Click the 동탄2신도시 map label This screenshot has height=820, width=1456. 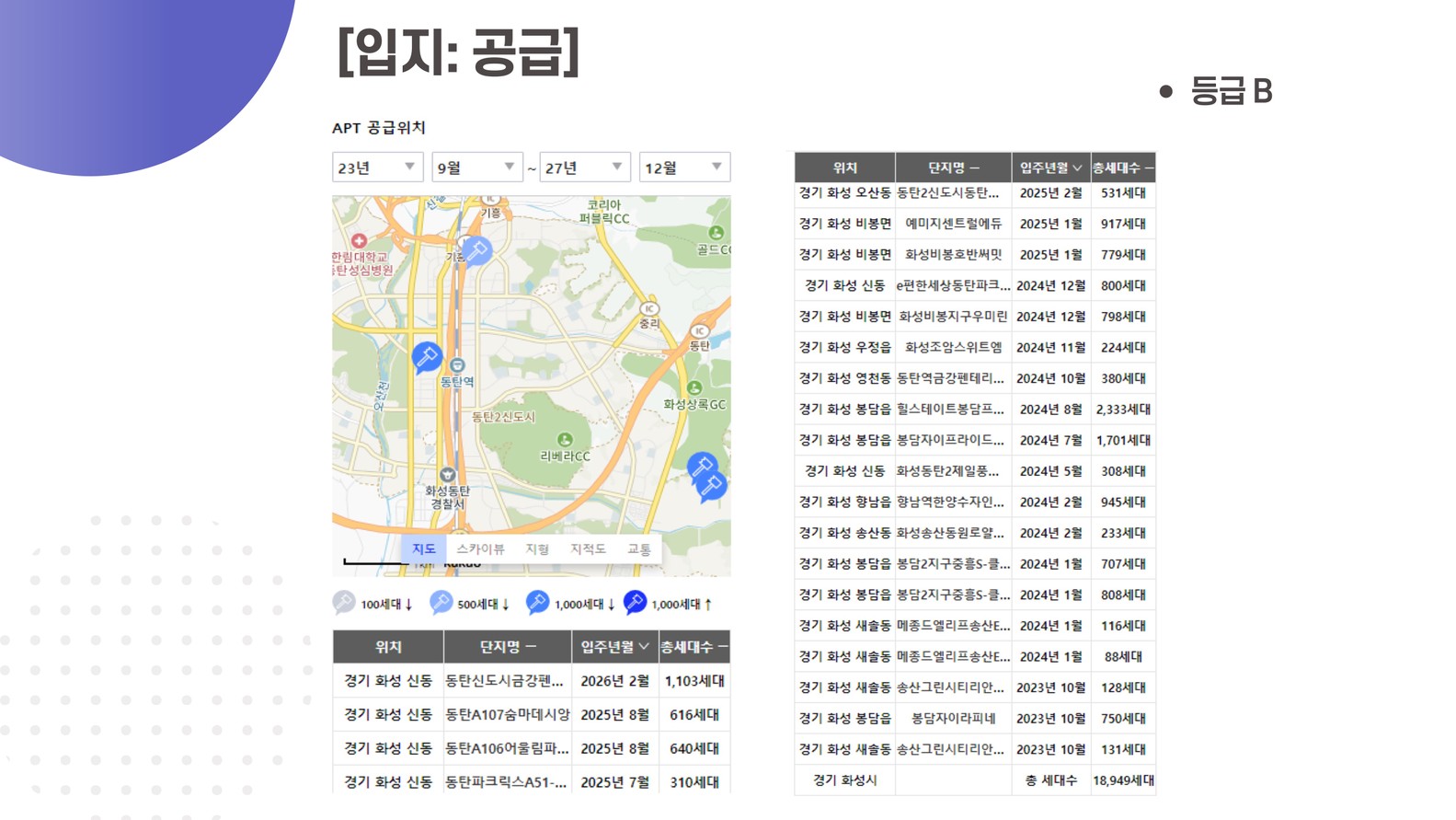tap(503, 417)
